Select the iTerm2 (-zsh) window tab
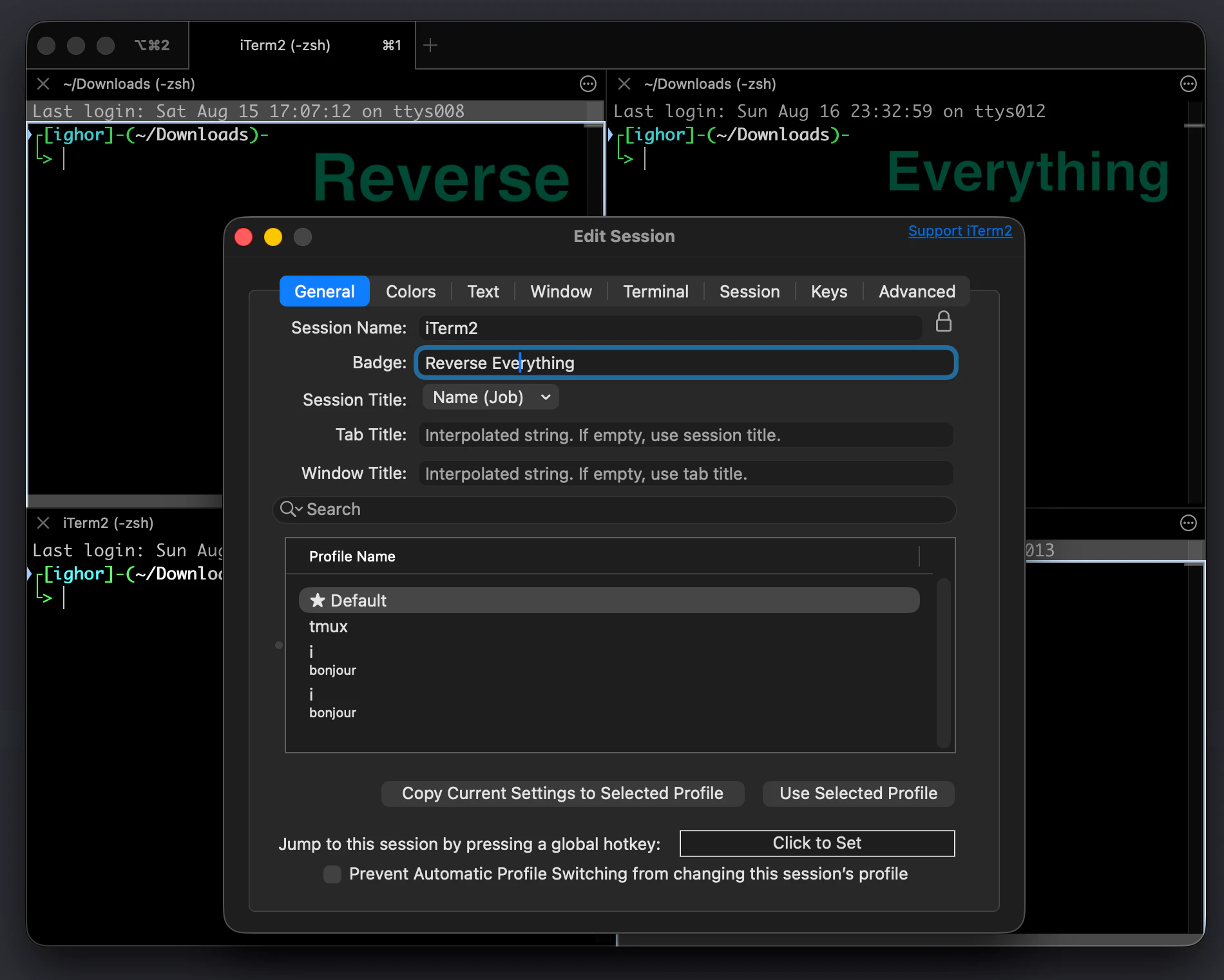1224x980 pixels. pyautogui.click(x=303, y=45)
